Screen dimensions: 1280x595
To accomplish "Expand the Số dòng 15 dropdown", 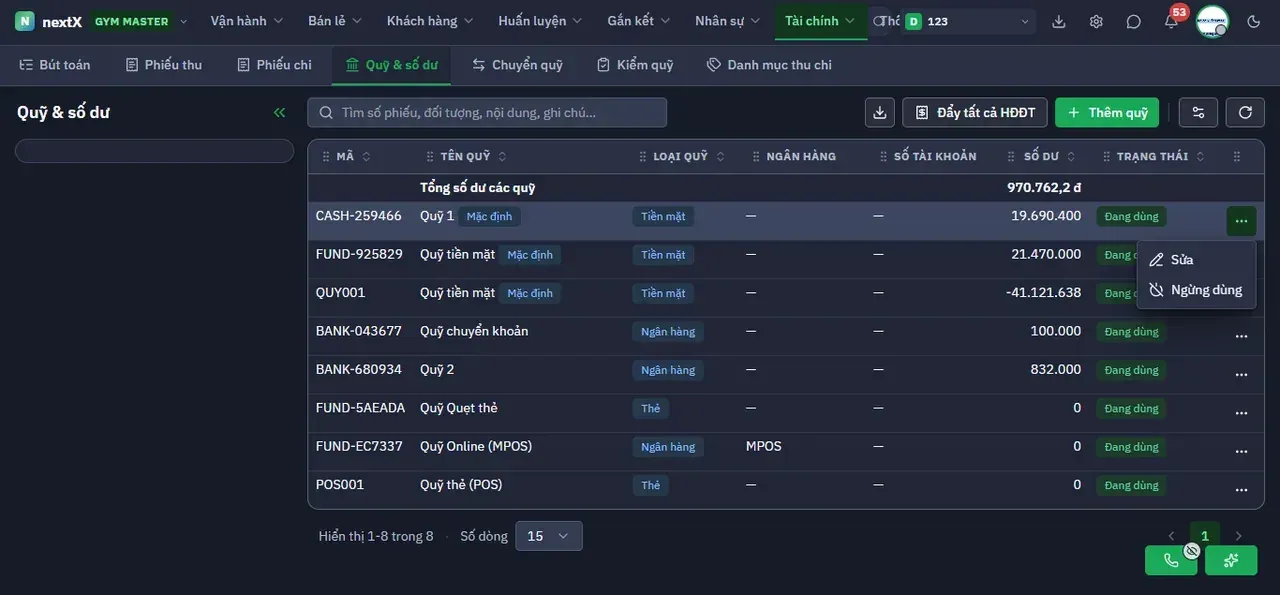I will (548, 536).
